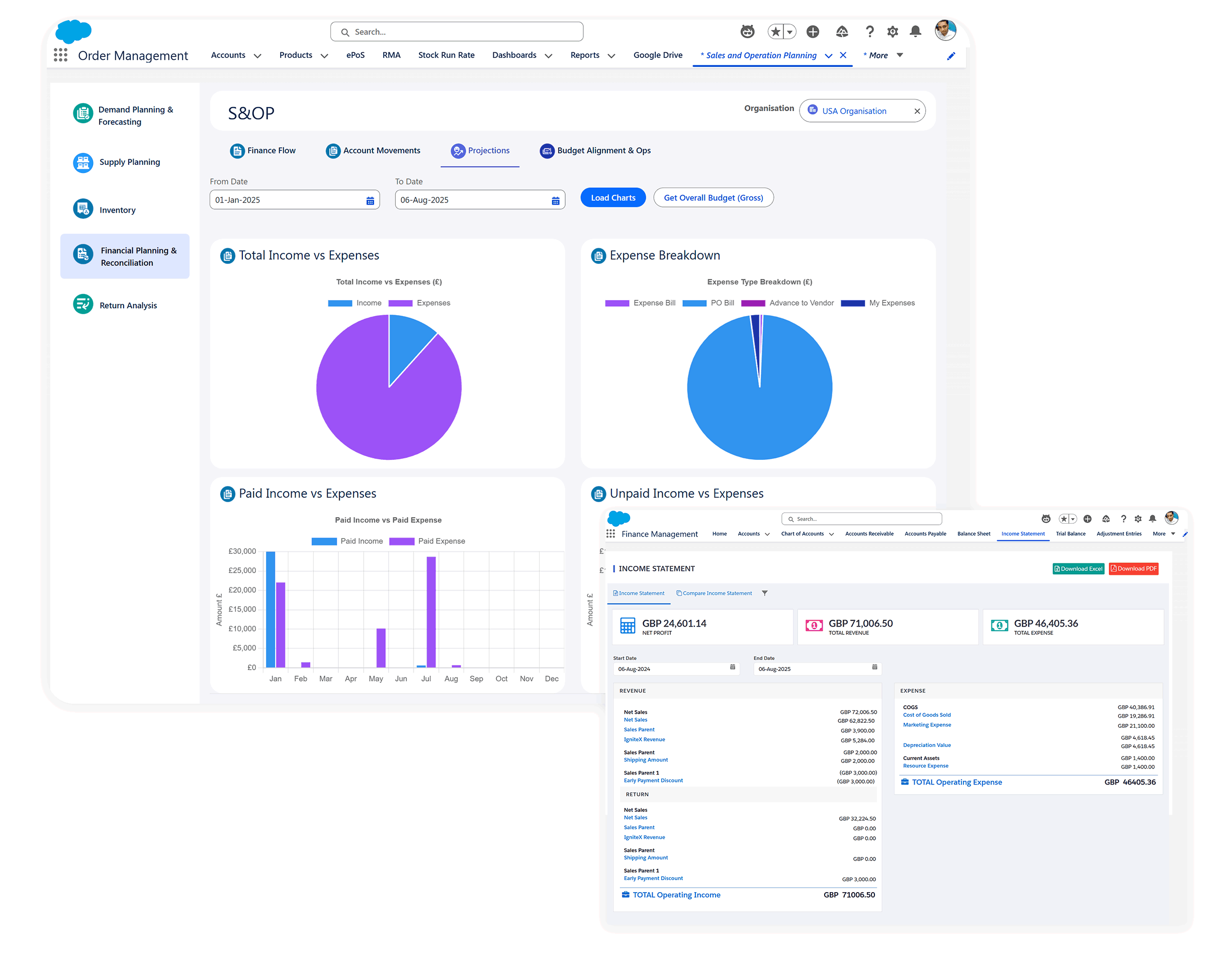The height and width of the screenshot is (957, 1232).
Task: Click the Expenses purple legend swatch
Action: click(400, 303)
